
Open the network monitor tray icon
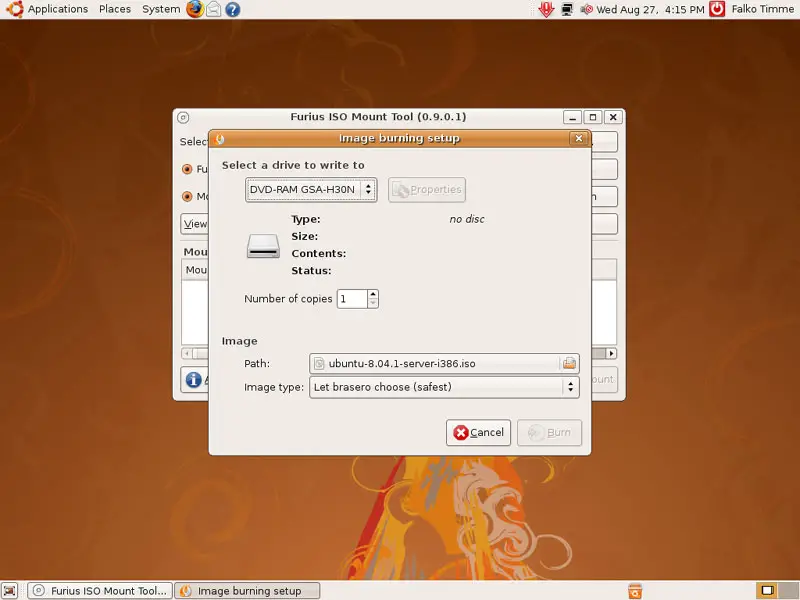(567, 9)
